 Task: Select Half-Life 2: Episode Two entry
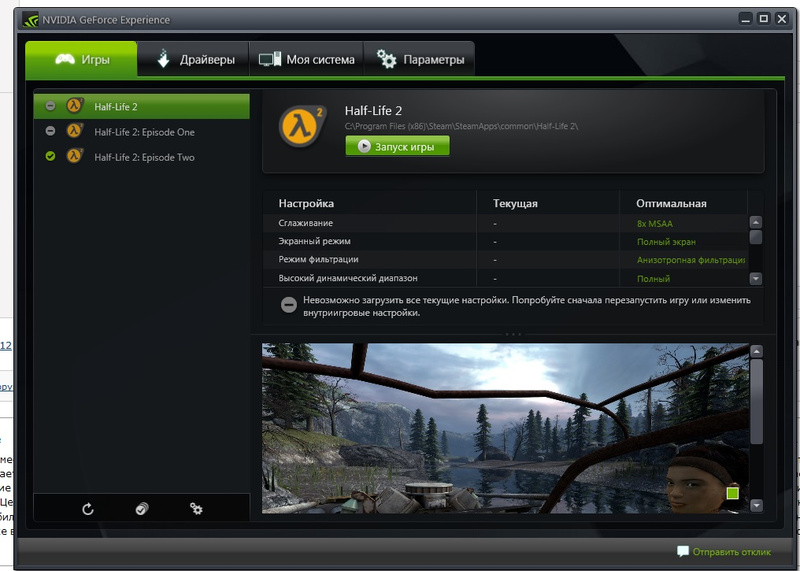(x=142, y=157)
